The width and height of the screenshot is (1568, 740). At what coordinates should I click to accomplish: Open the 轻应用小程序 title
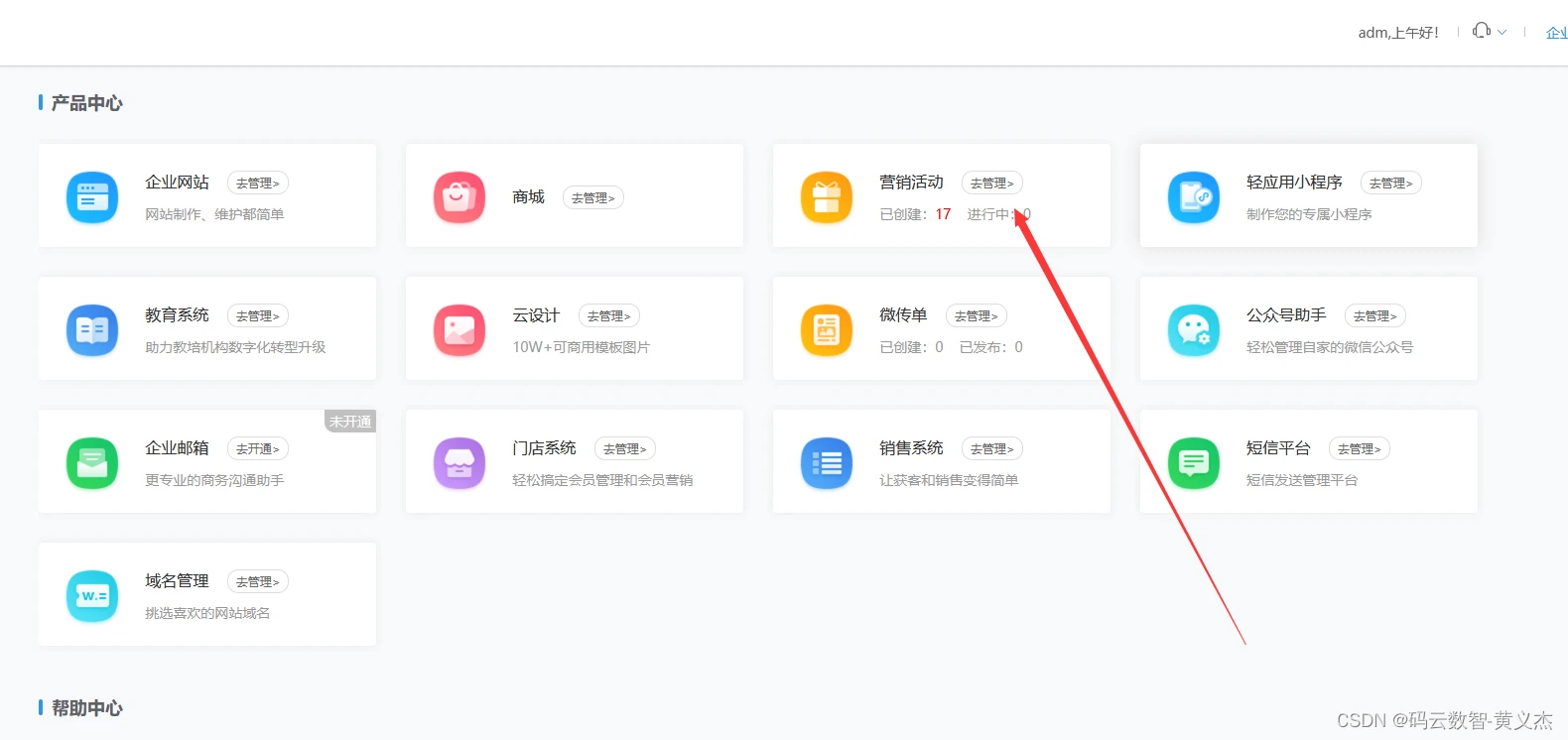(x=1294, y=183)
